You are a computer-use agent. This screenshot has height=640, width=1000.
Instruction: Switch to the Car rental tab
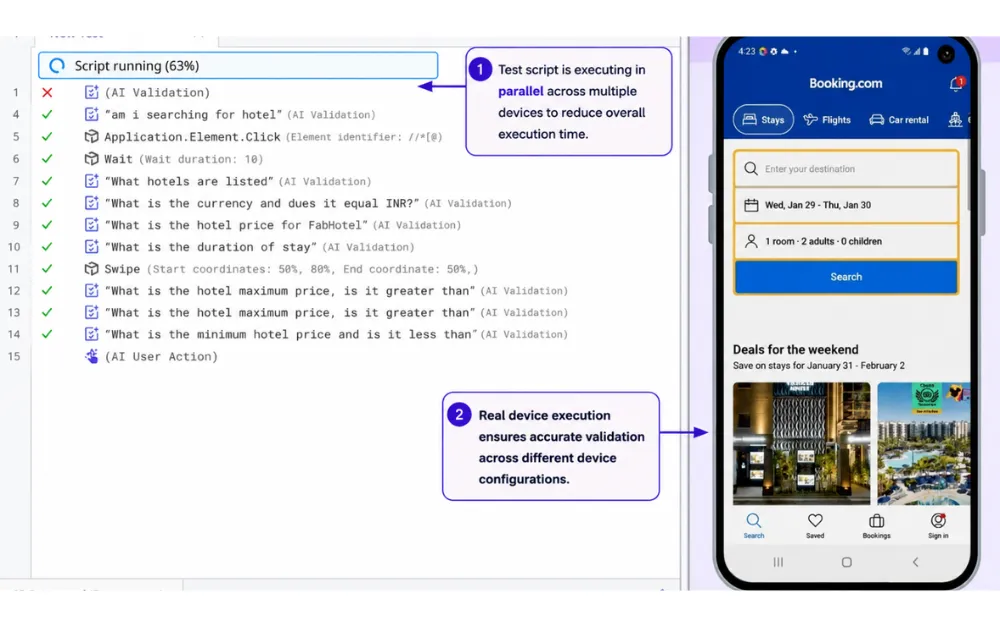coord(899,120)
